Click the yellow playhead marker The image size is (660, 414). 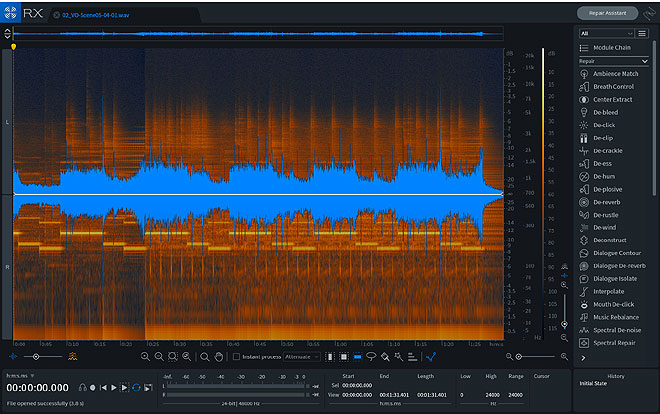(x=13, y=47)
